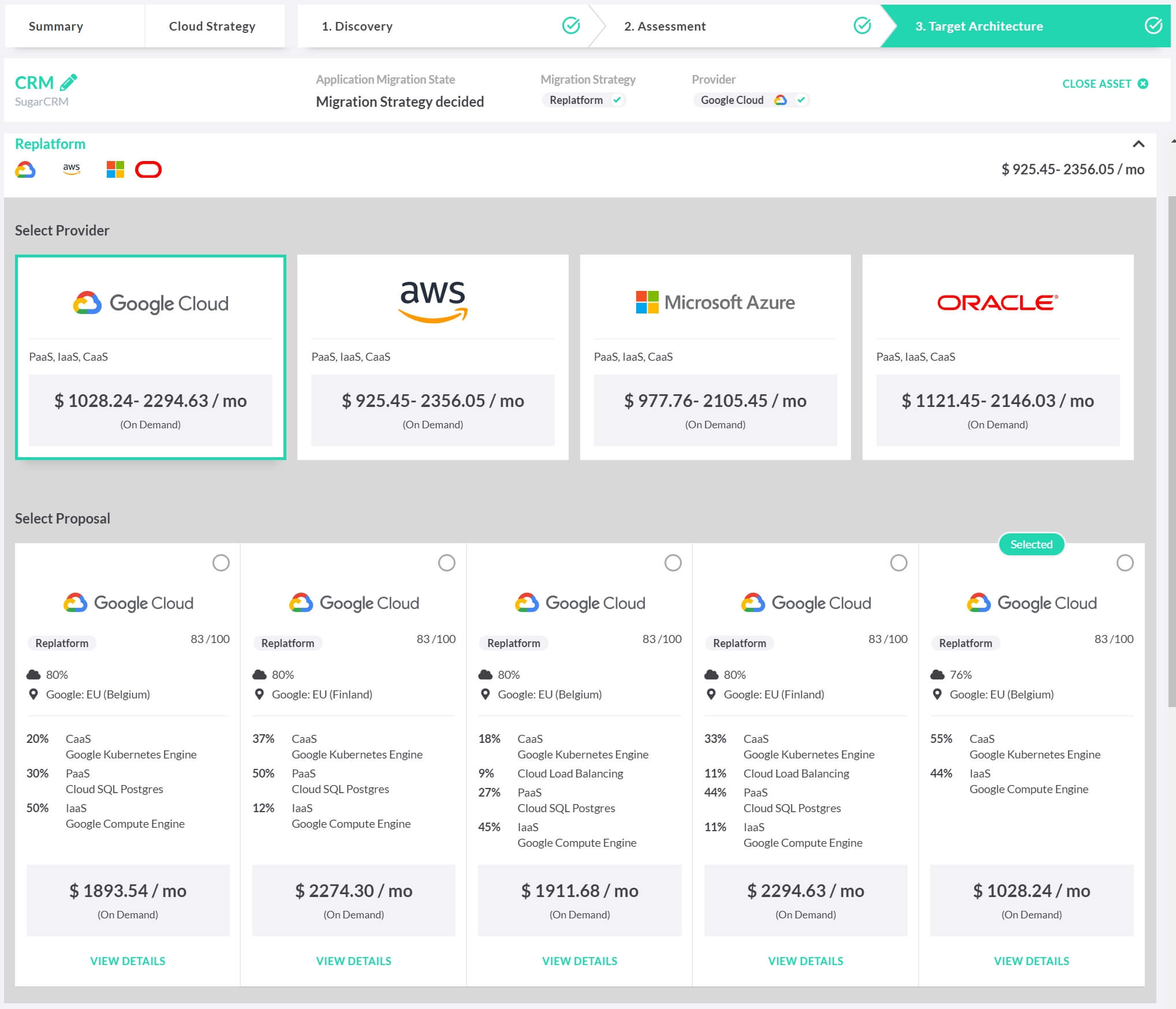The image size is (1176, 1009).
Task: Click the 'Select Proposal' heading
Action: pyautogui.click(x=62, y=518)
